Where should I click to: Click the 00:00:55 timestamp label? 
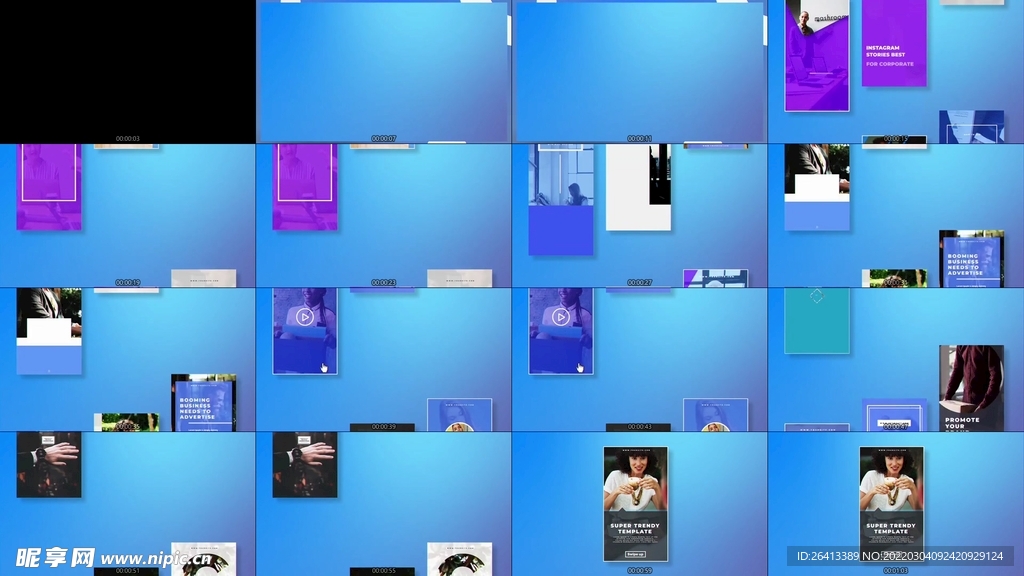click(384, 570)
